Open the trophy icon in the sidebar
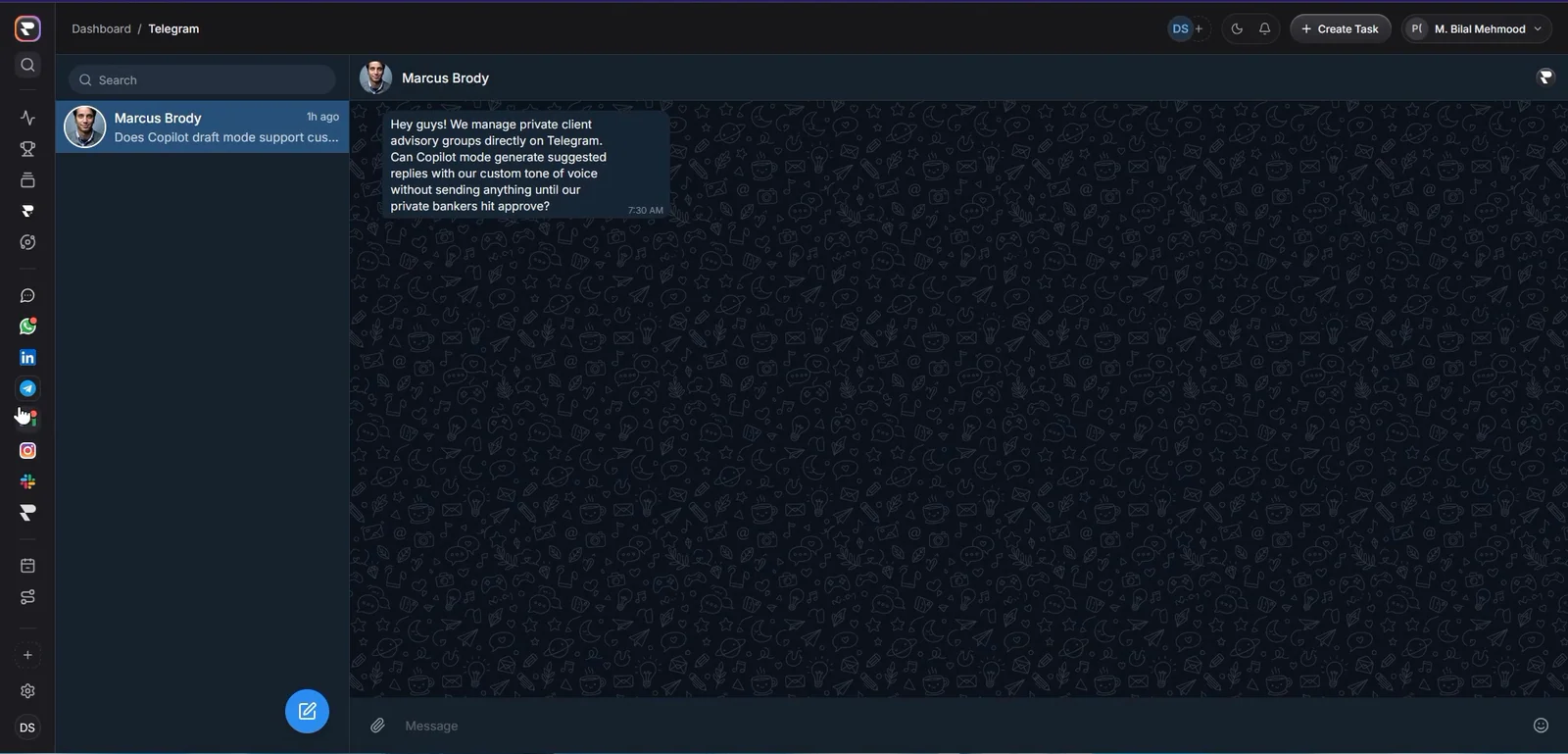1568x754 pixels. coord(27,149)
